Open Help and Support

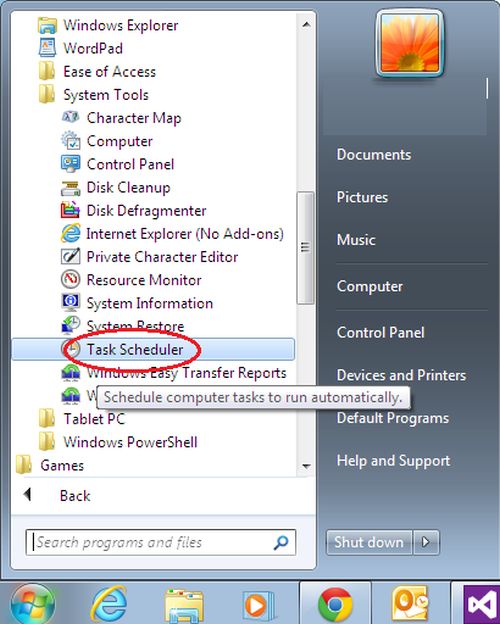point(393,460)
